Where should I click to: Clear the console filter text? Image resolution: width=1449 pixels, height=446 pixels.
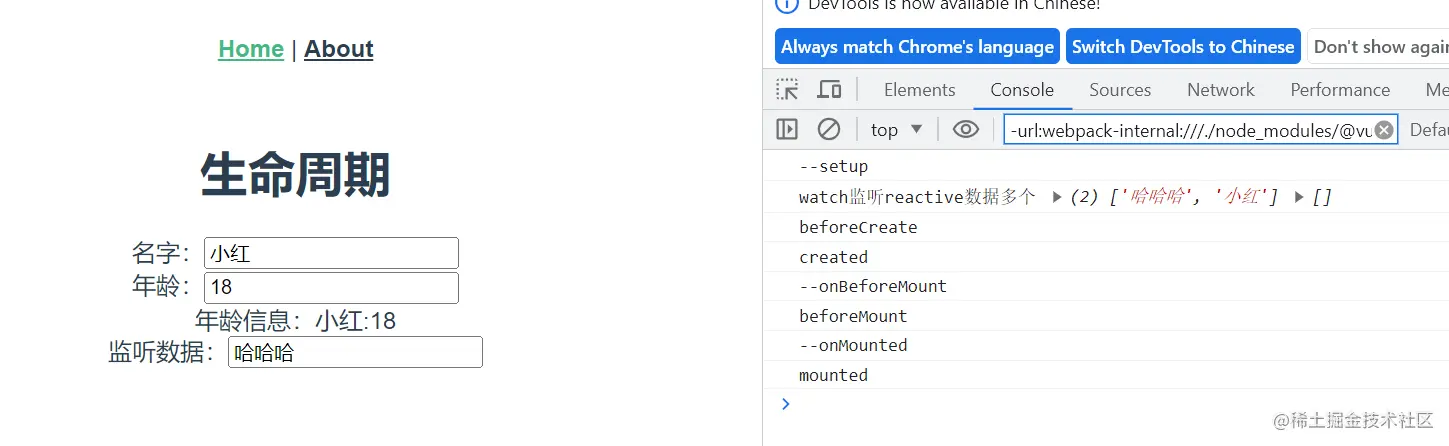[1384, 130]
